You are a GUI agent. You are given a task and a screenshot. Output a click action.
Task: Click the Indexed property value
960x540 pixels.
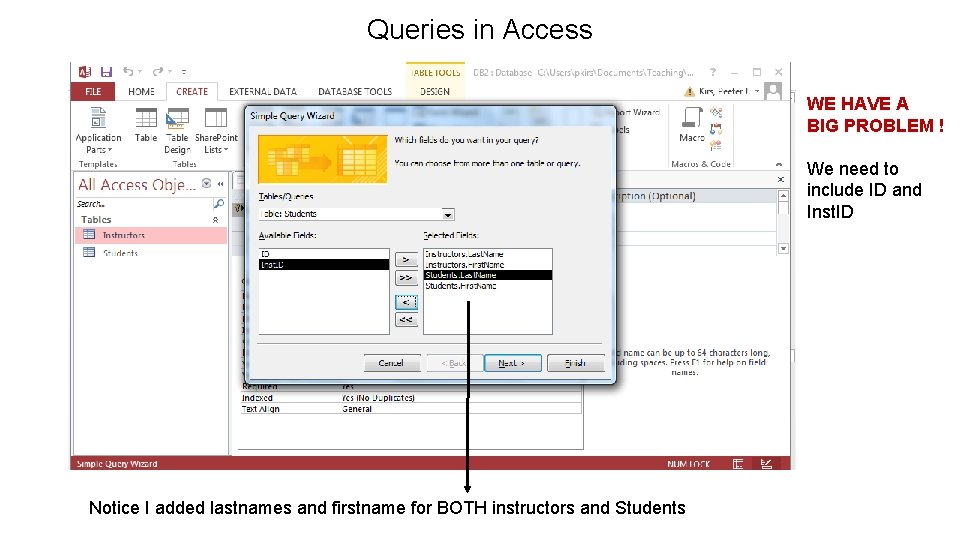tap(378, 398)
